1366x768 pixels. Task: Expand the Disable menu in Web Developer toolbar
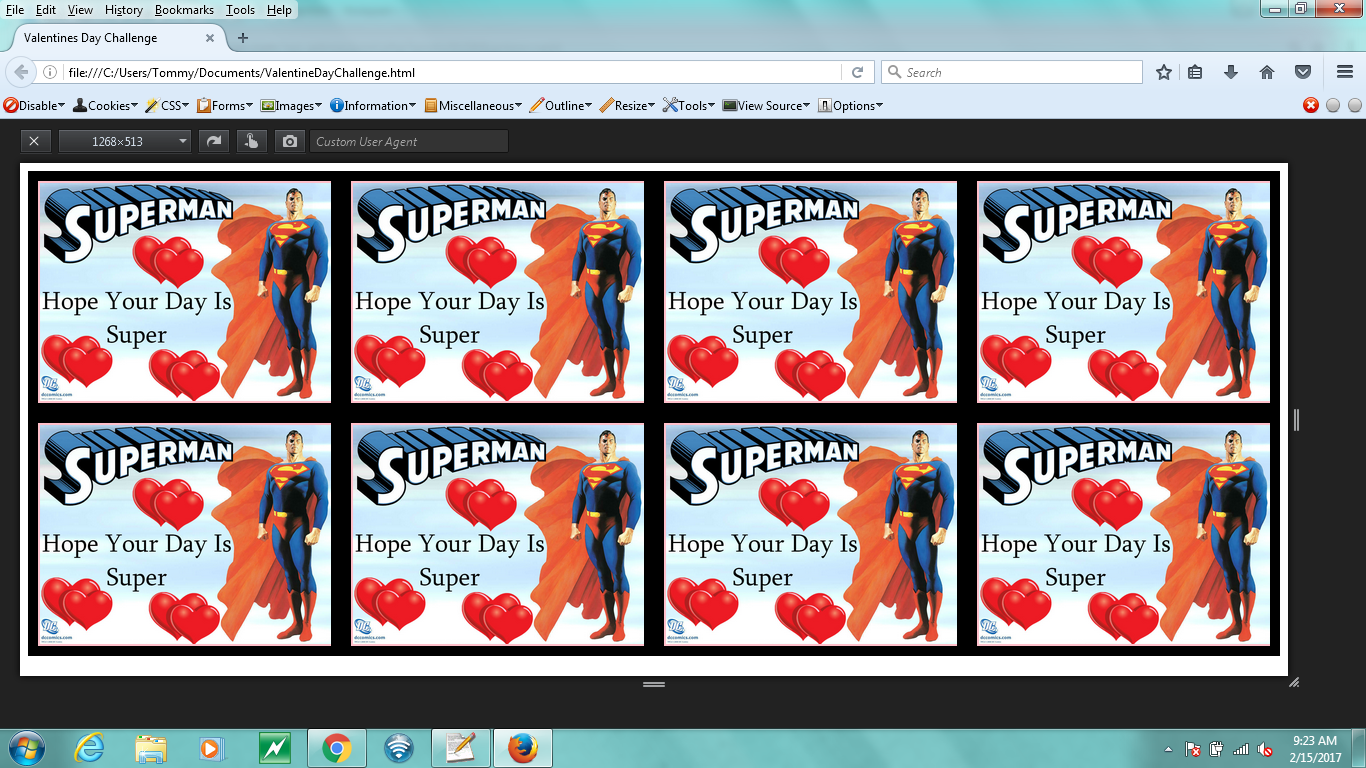point(34,105)
